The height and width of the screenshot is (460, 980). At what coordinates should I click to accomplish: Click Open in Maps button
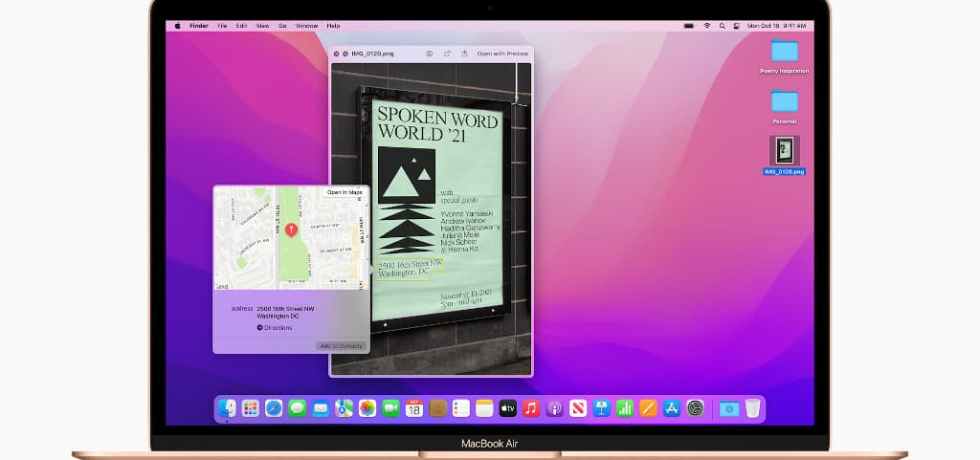pyautogui.click(x=344, y=192)
